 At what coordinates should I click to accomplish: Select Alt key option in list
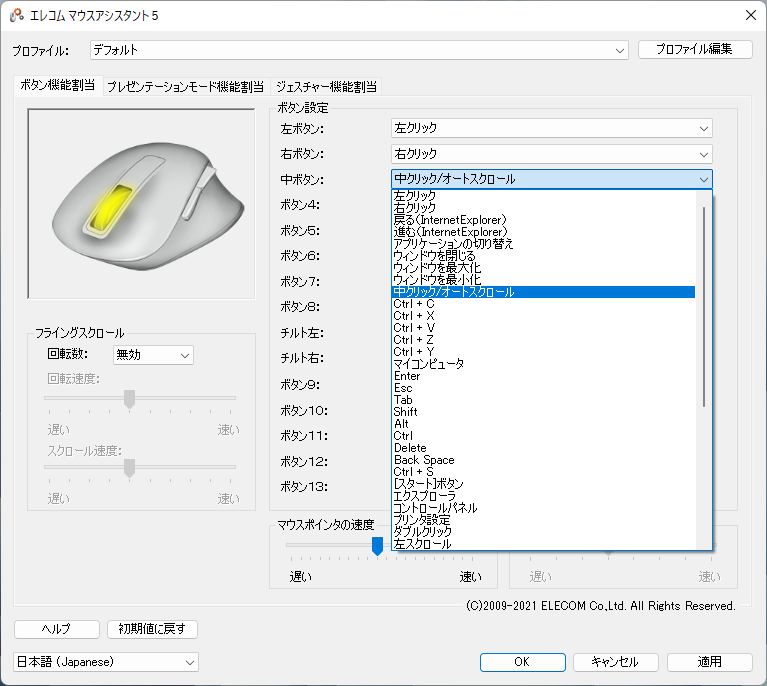(543, 424)
